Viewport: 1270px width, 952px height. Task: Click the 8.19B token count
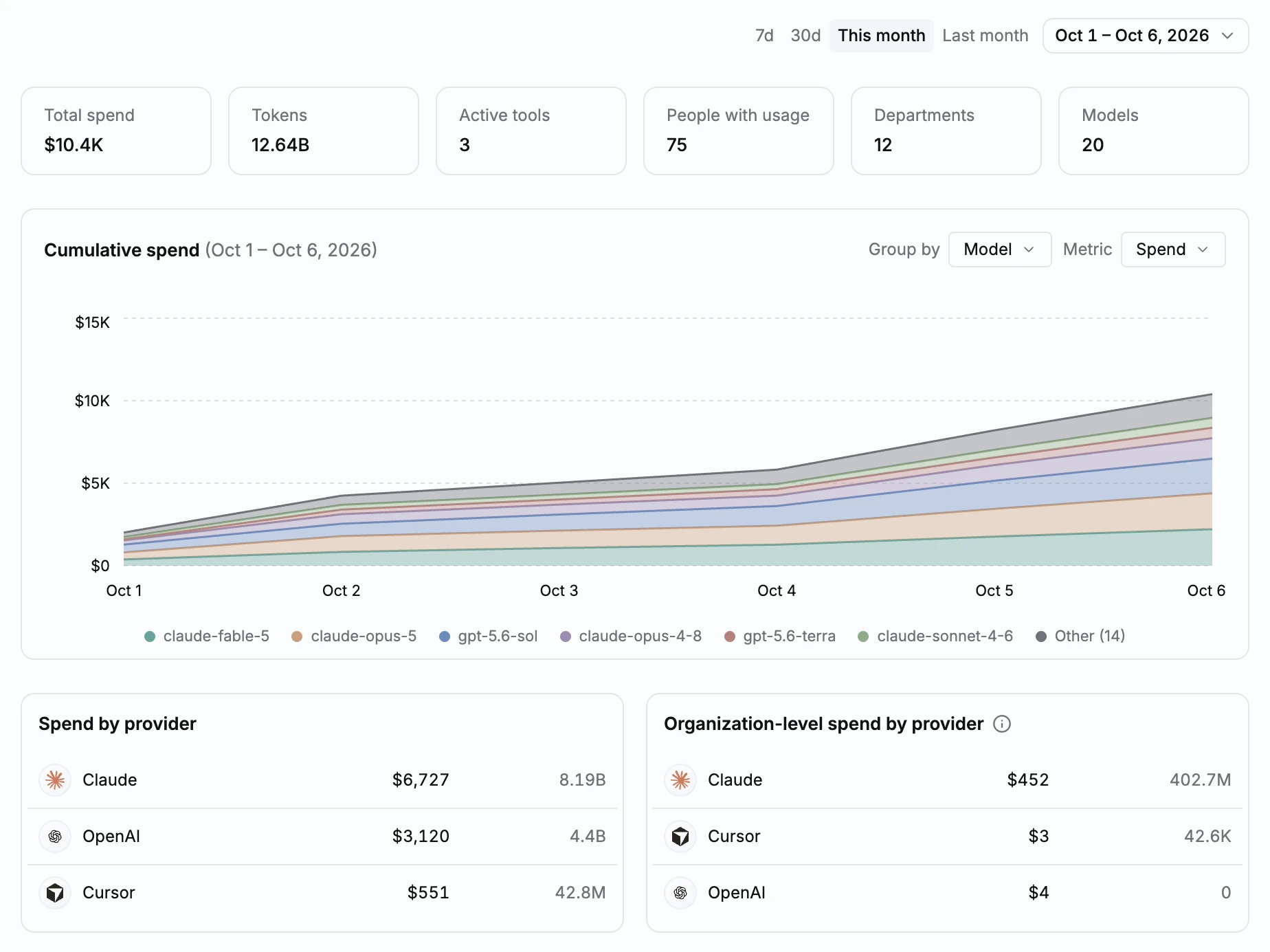tap(582, 780)
